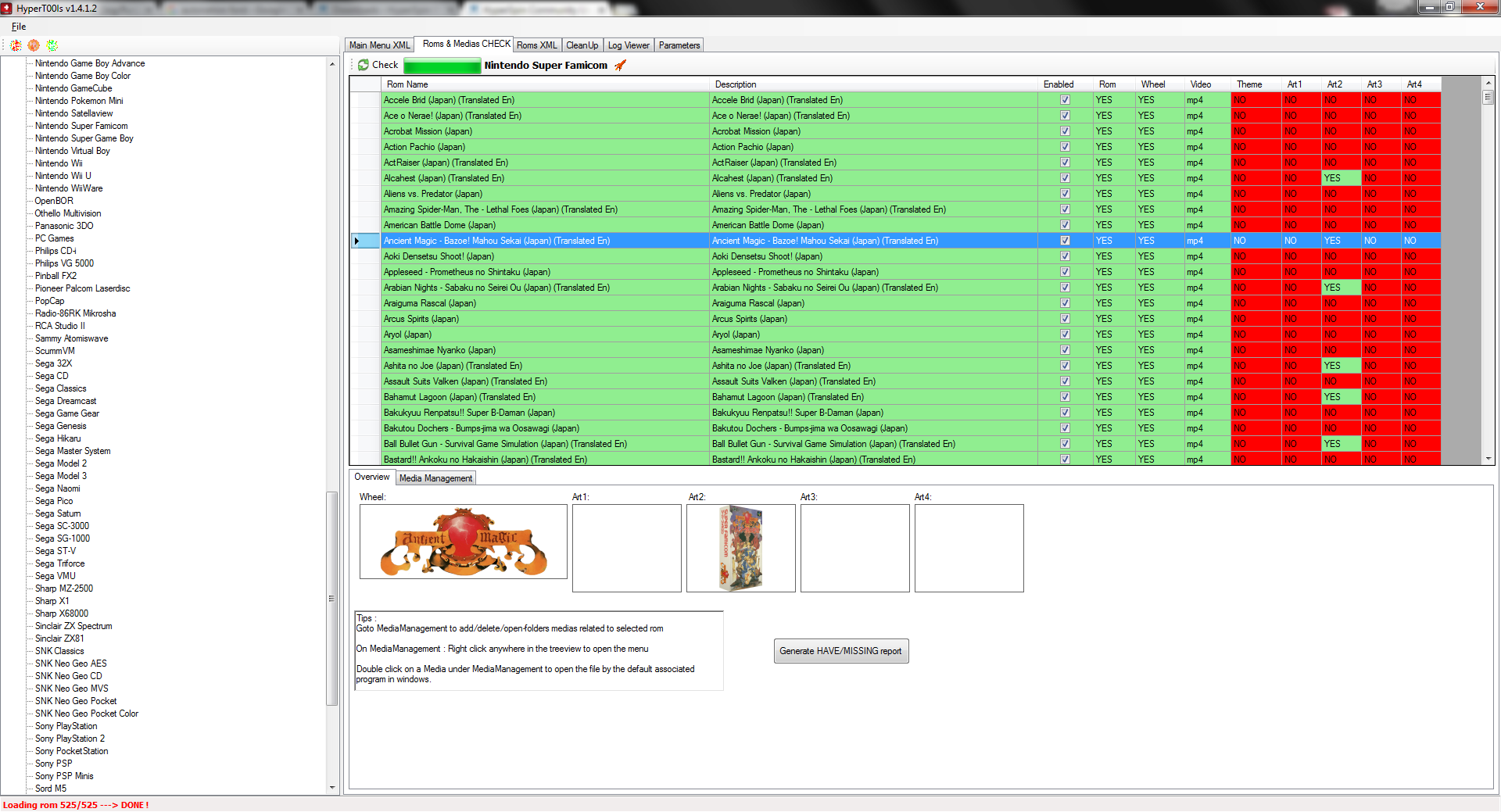
Task: Click up arrow of rom table scrollbar
Action: 1488,83
